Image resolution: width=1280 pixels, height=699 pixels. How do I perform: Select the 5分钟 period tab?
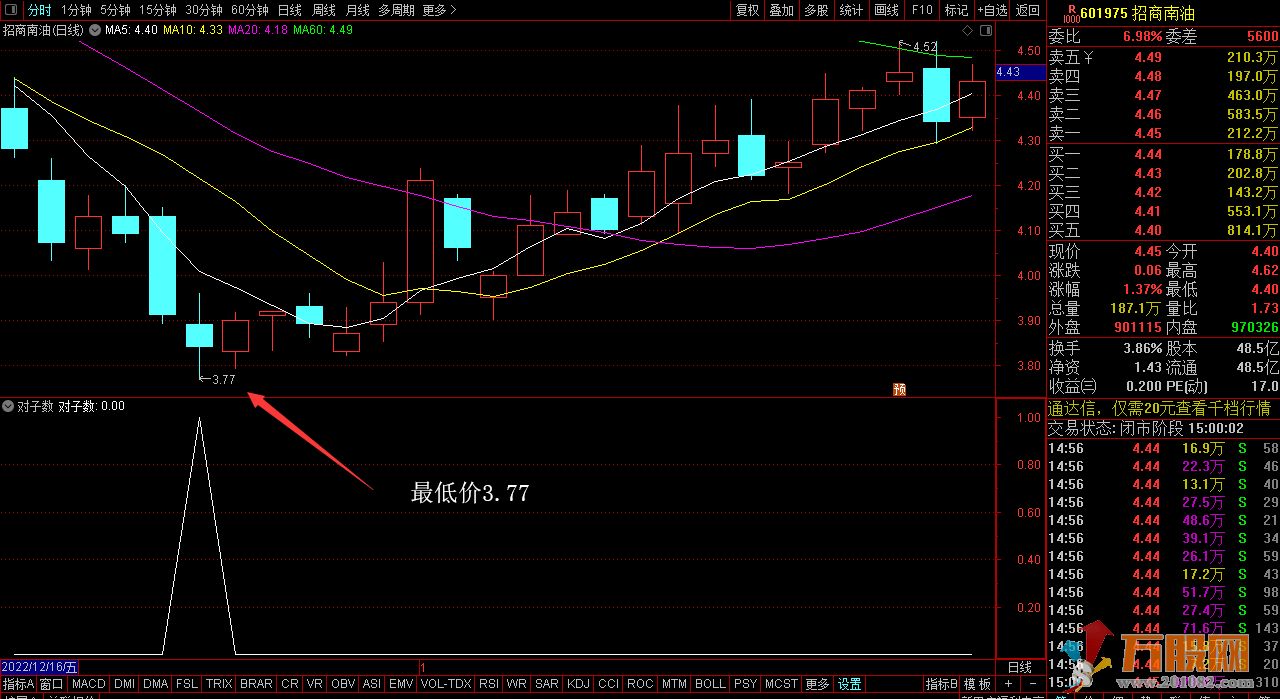pos(116,10)
